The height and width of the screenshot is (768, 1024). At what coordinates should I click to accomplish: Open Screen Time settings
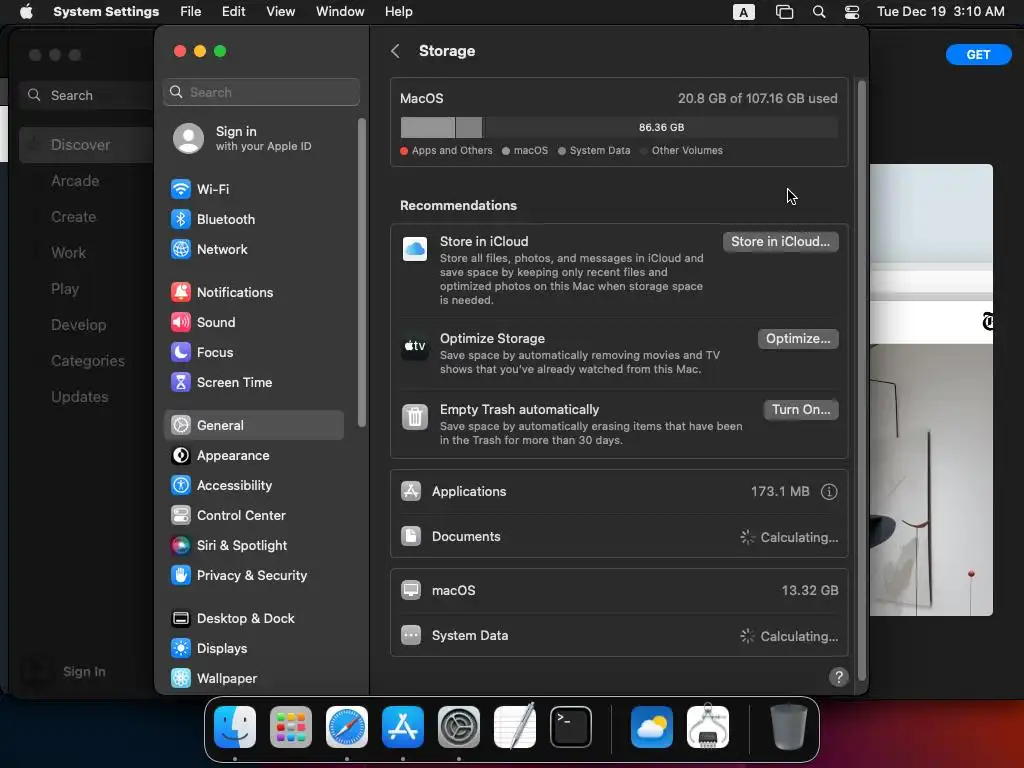(253, 383)
